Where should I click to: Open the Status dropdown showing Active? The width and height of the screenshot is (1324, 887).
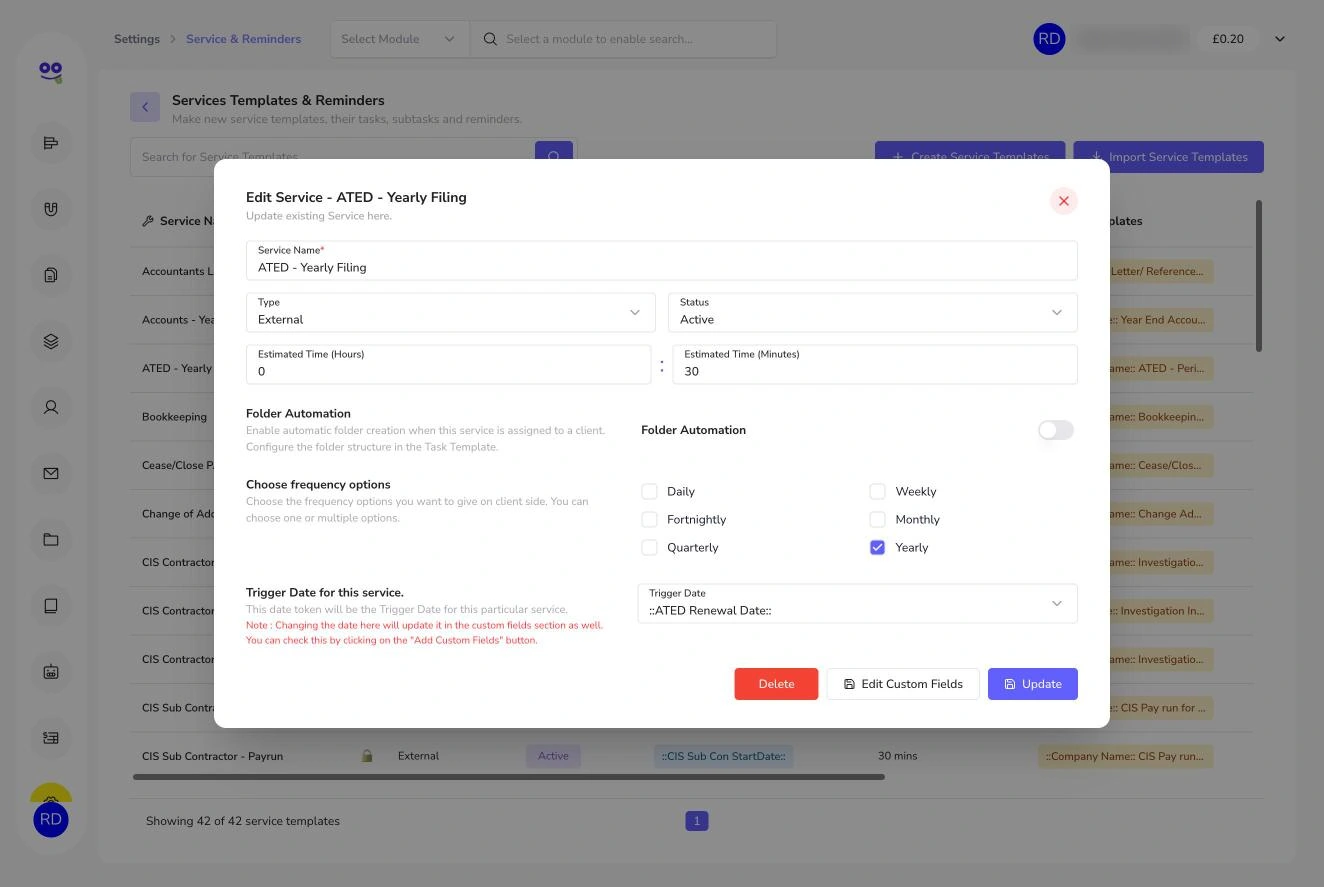tap(873, 312)
